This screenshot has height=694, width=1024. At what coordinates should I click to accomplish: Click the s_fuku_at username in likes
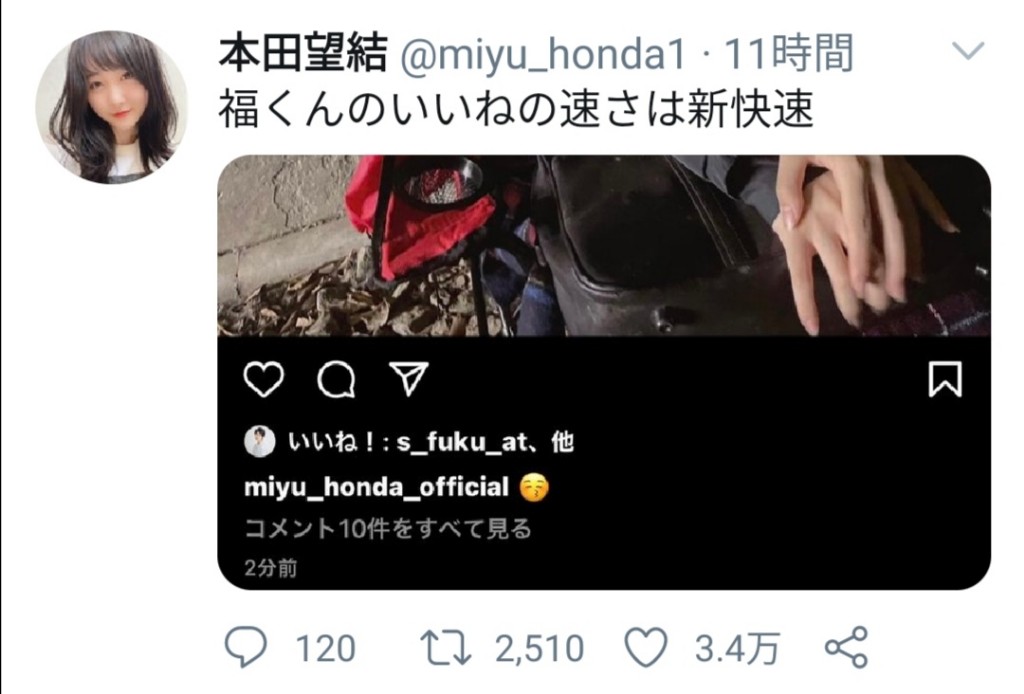462,443
